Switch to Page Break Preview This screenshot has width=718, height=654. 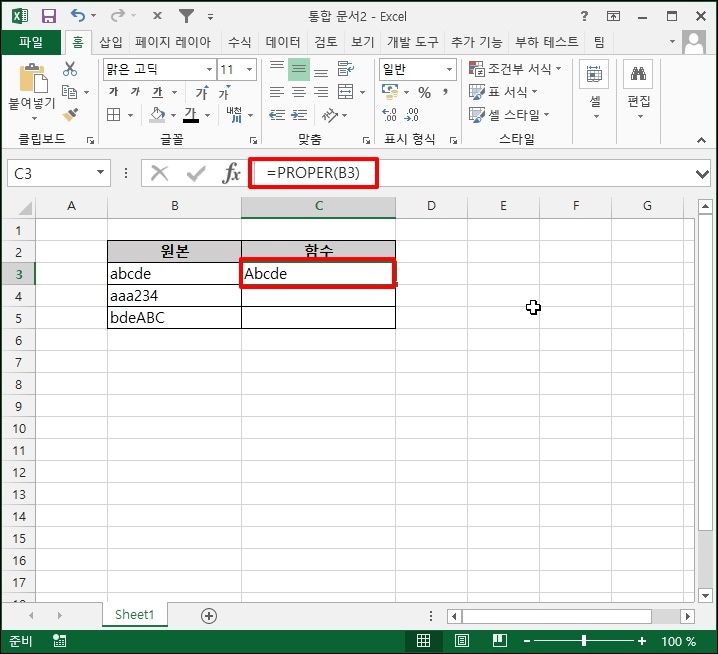tap(500, 641)
